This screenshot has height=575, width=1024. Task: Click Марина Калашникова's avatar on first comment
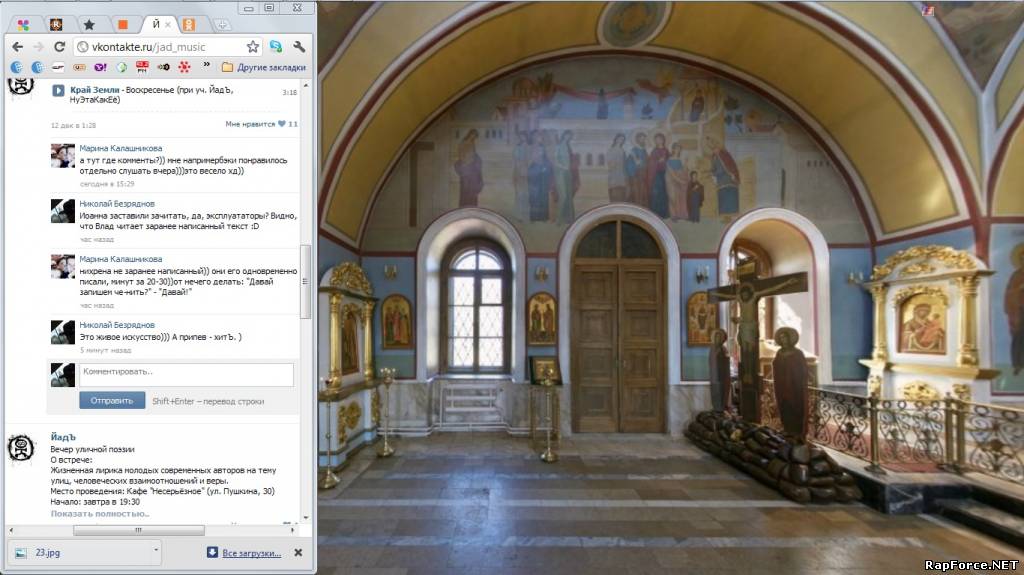(x=63, y=156)
